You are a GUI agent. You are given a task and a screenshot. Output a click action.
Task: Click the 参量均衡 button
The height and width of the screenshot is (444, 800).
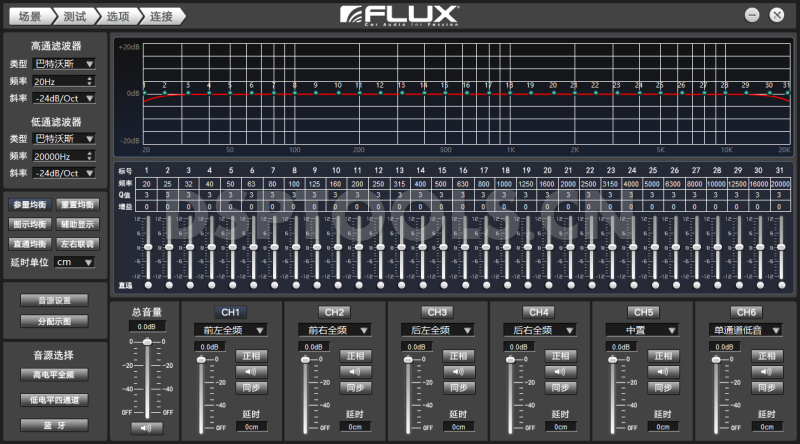tap(30, 205)
